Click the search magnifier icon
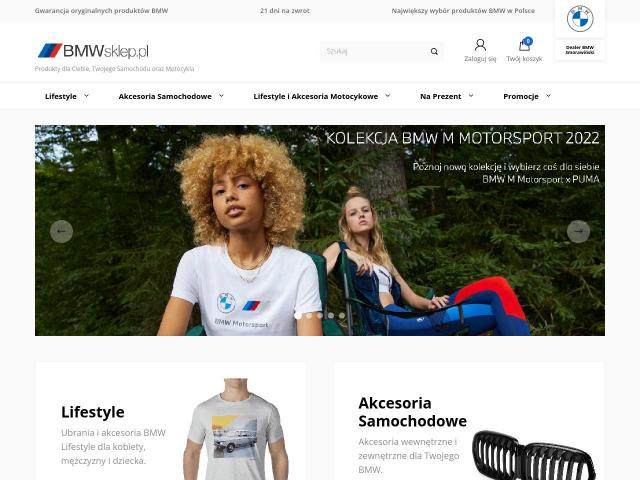This screenshot has height=480, width=640. (434, 51)
